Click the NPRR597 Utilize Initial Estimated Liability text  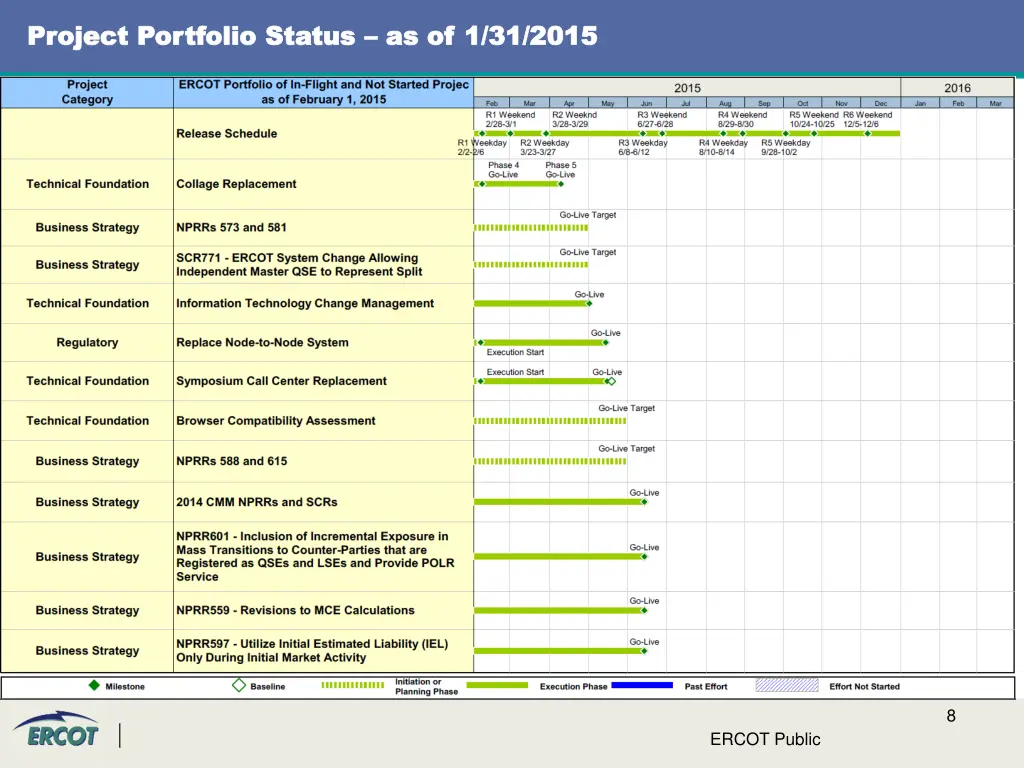312,650
